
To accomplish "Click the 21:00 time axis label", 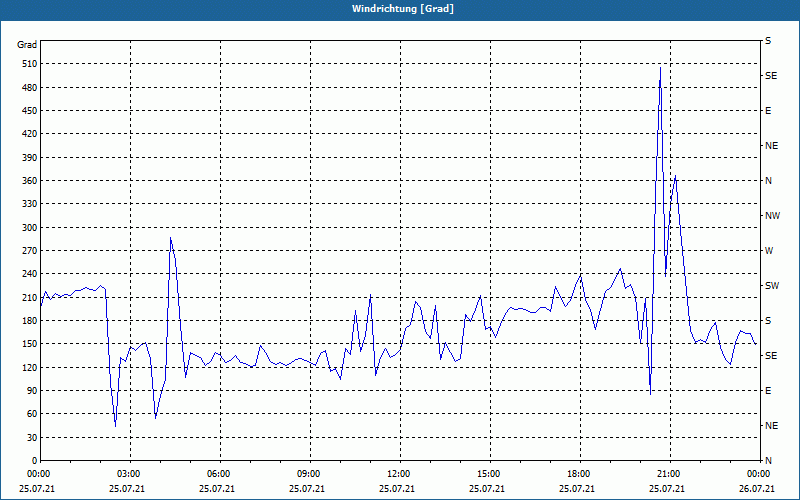I will [667, 474].
